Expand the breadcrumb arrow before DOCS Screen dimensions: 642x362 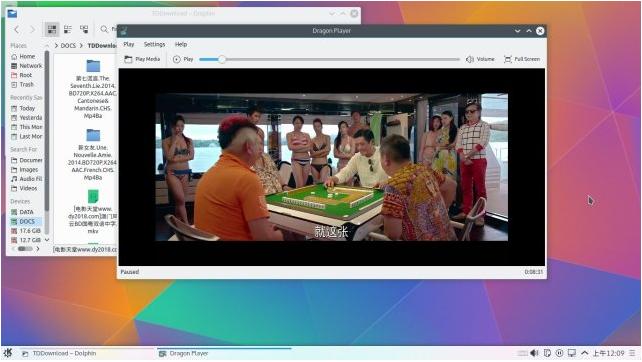[56, 46]
